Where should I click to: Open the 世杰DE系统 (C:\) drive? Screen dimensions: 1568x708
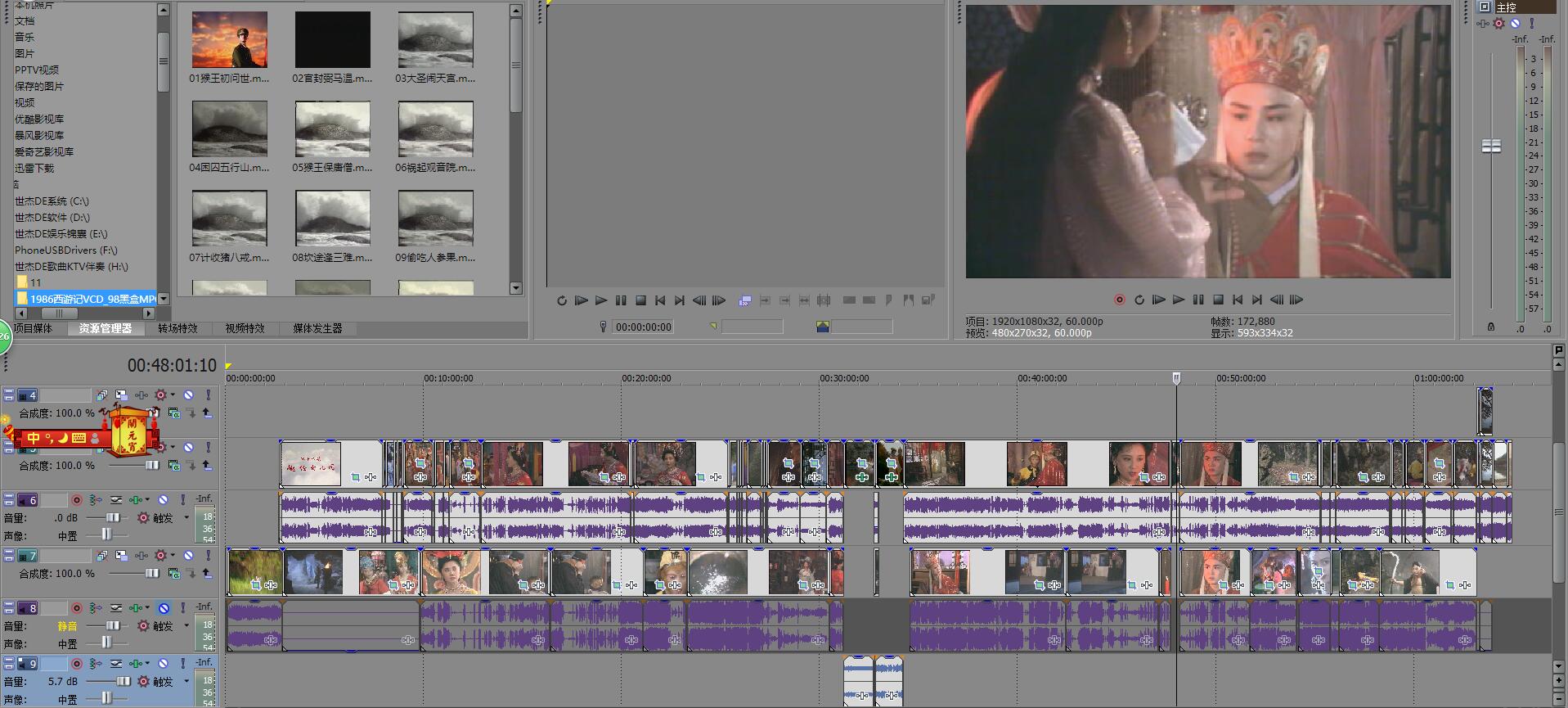coord(52,201)
